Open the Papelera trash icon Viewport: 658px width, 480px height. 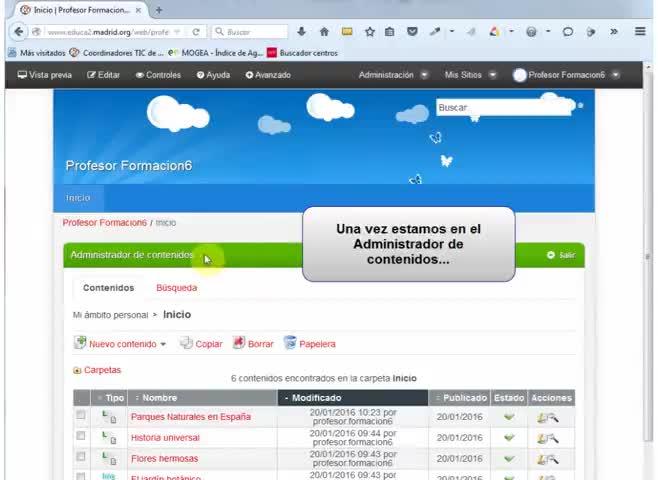pyautogui.click(x=290, y=343)
